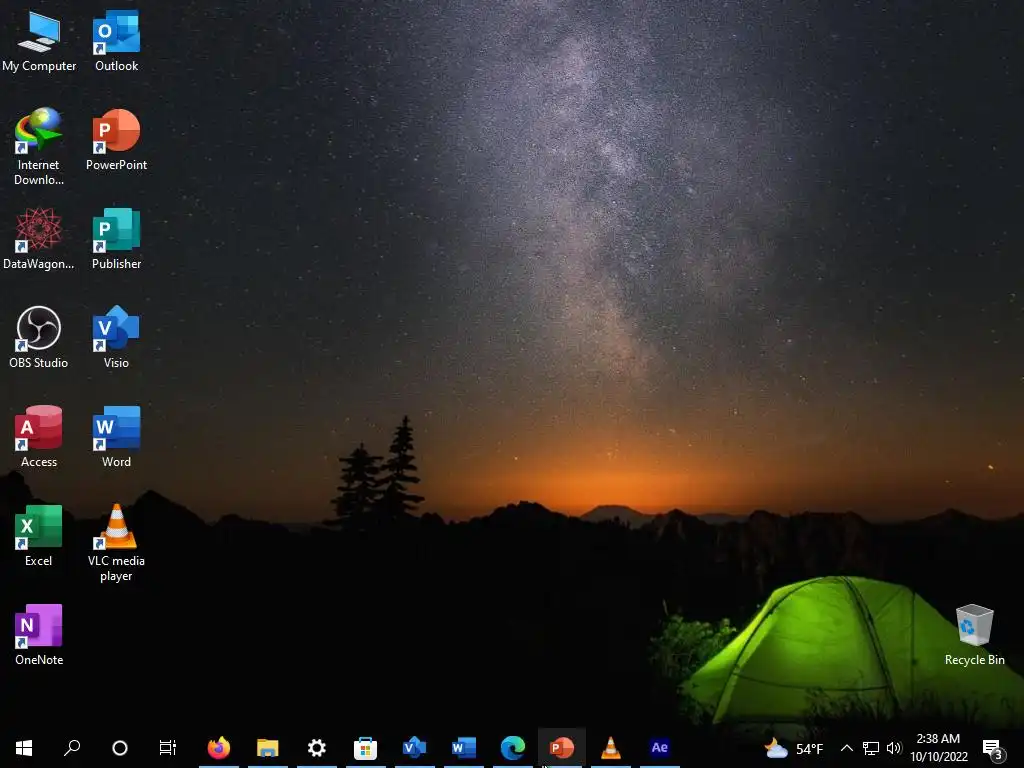Select the My Computer desktop icon
Image resolution: width=1024 pixels, height=768 pixels.
coord(39,40)
